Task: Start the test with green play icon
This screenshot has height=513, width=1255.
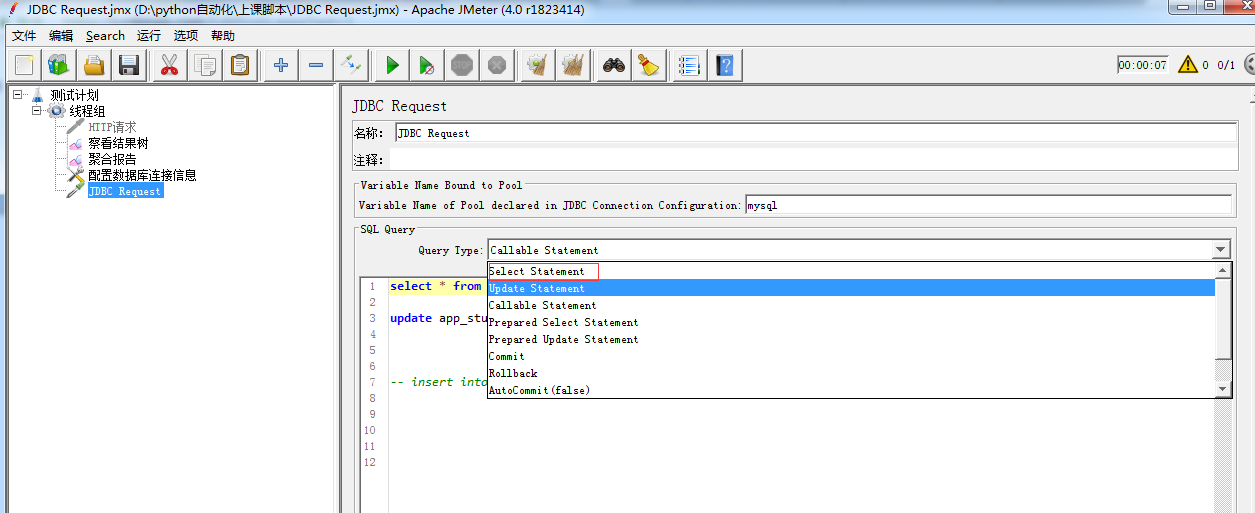Action: tap(392, 65)
